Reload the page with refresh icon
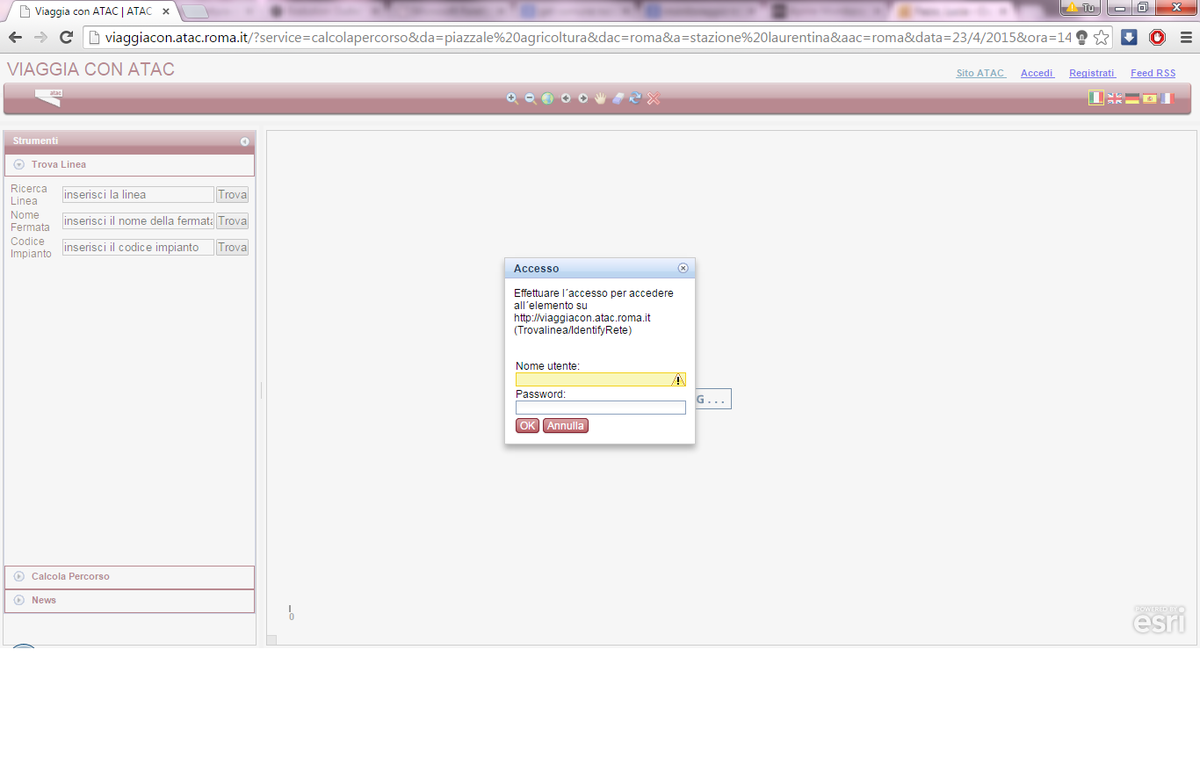This screenshot has height=765, width=1200. click(67, 38)
